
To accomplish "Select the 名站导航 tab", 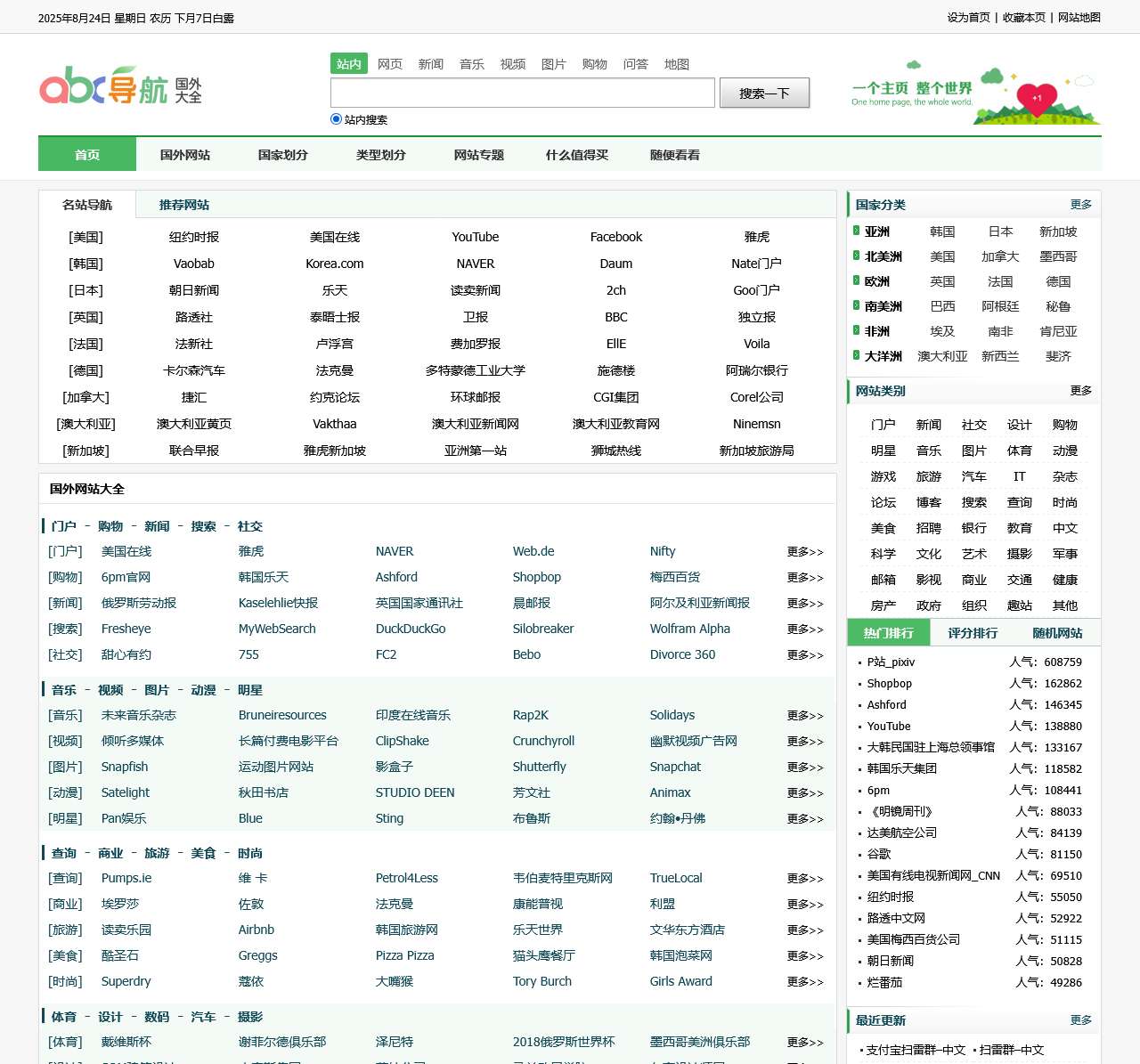I will click(x=87, y=205).
